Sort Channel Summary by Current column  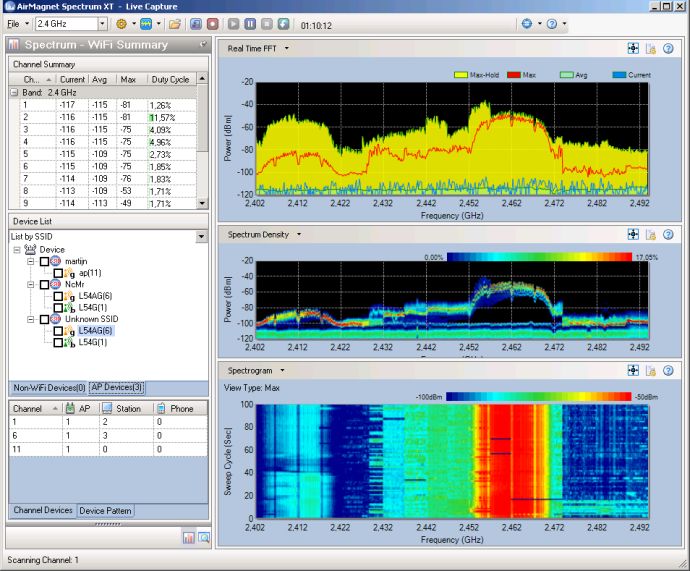point(72,80)
